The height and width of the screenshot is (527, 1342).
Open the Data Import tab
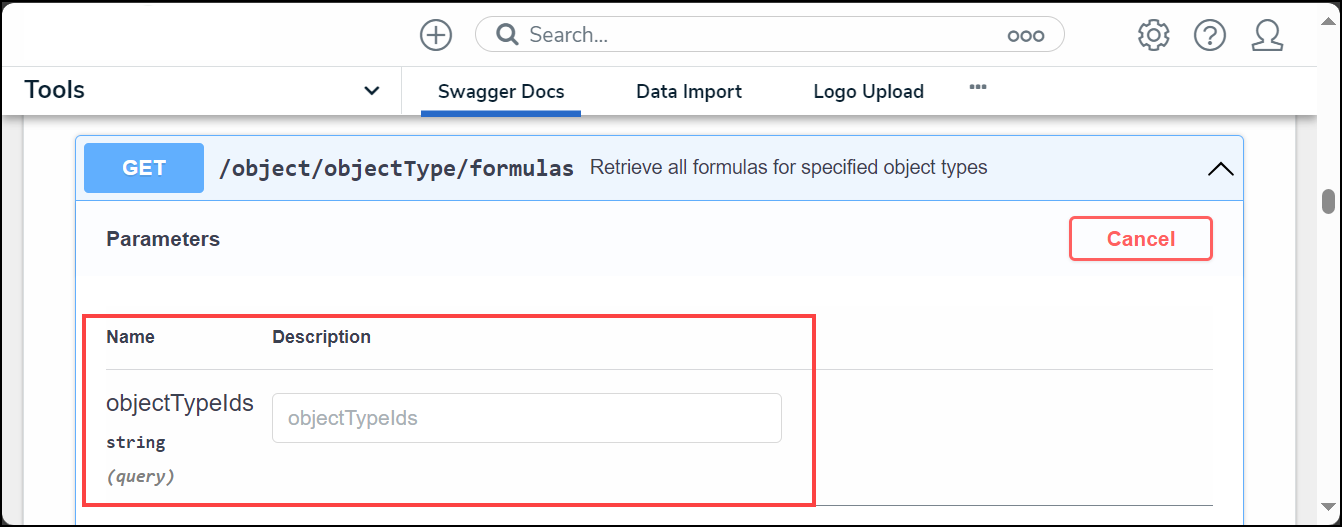(x=689, y=92)
